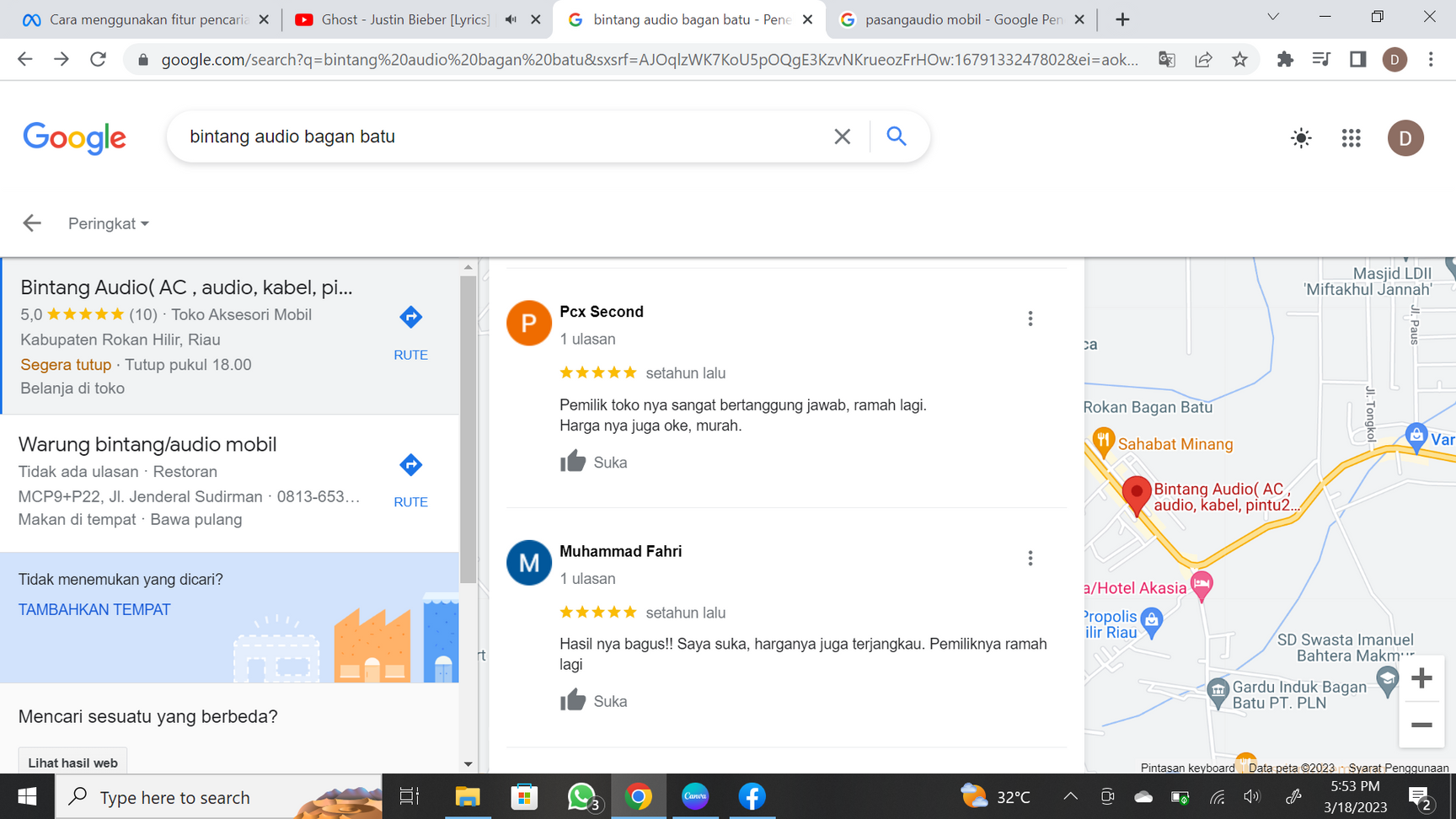
Task: Click the results list scrollbar down arrow
Action: click(x=468, y=764)
